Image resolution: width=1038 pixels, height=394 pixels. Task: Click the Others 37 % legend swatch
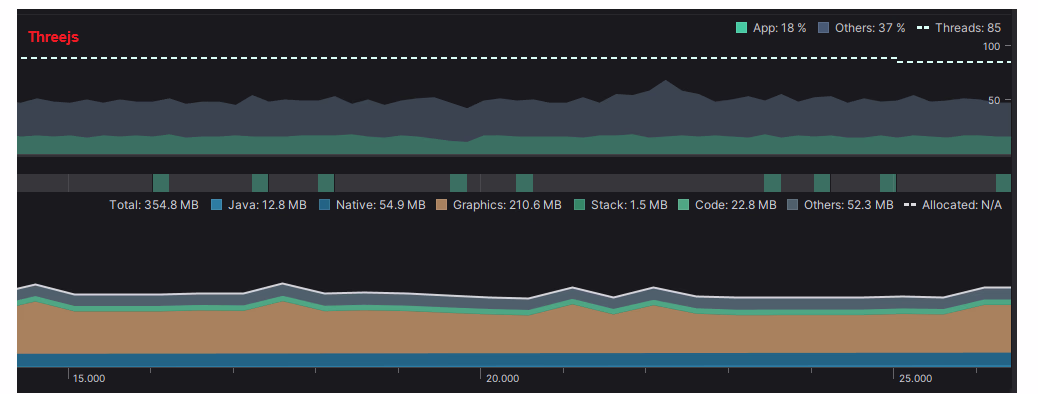[x=824, y=28]
